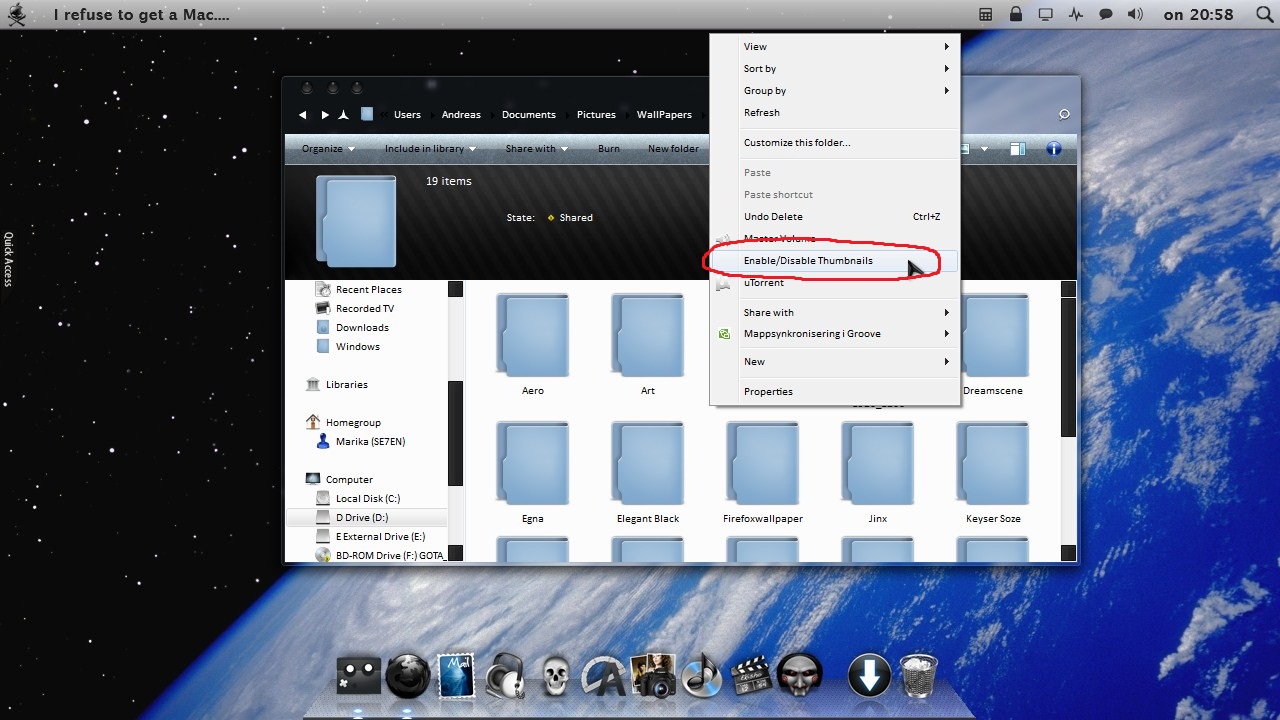Toggle the preview pane button in toolbar
This screenshot has height=720, width=1280.
(x=1018, y=149)
